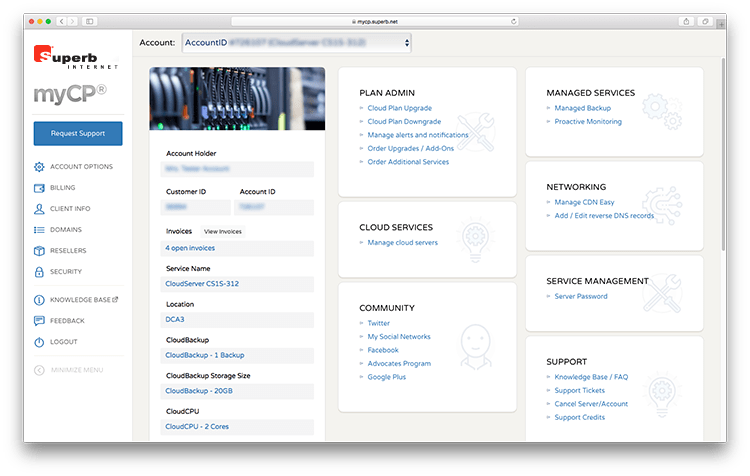The height and width of the screenshot is (476, 750).
Task: Open Order Additional Services link
Action: [x=408, y=162]
